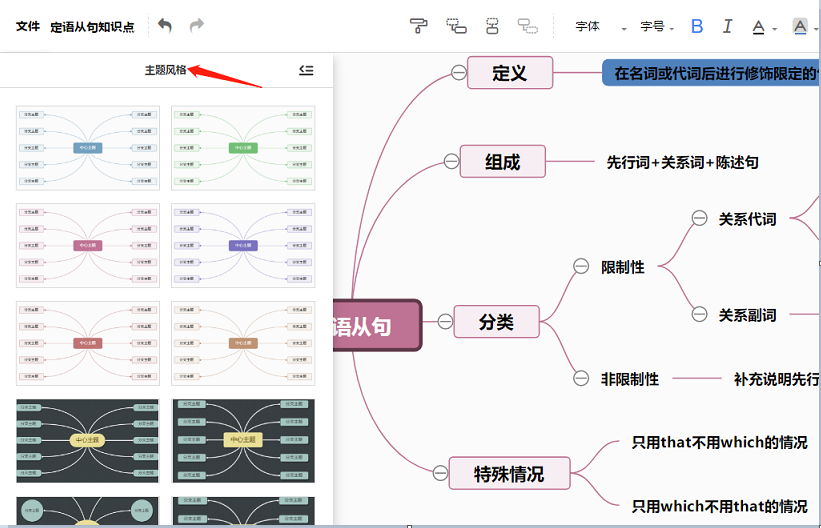821x528 pixels.
Task: Click the undo arrow icon
Action: point(165,26)
